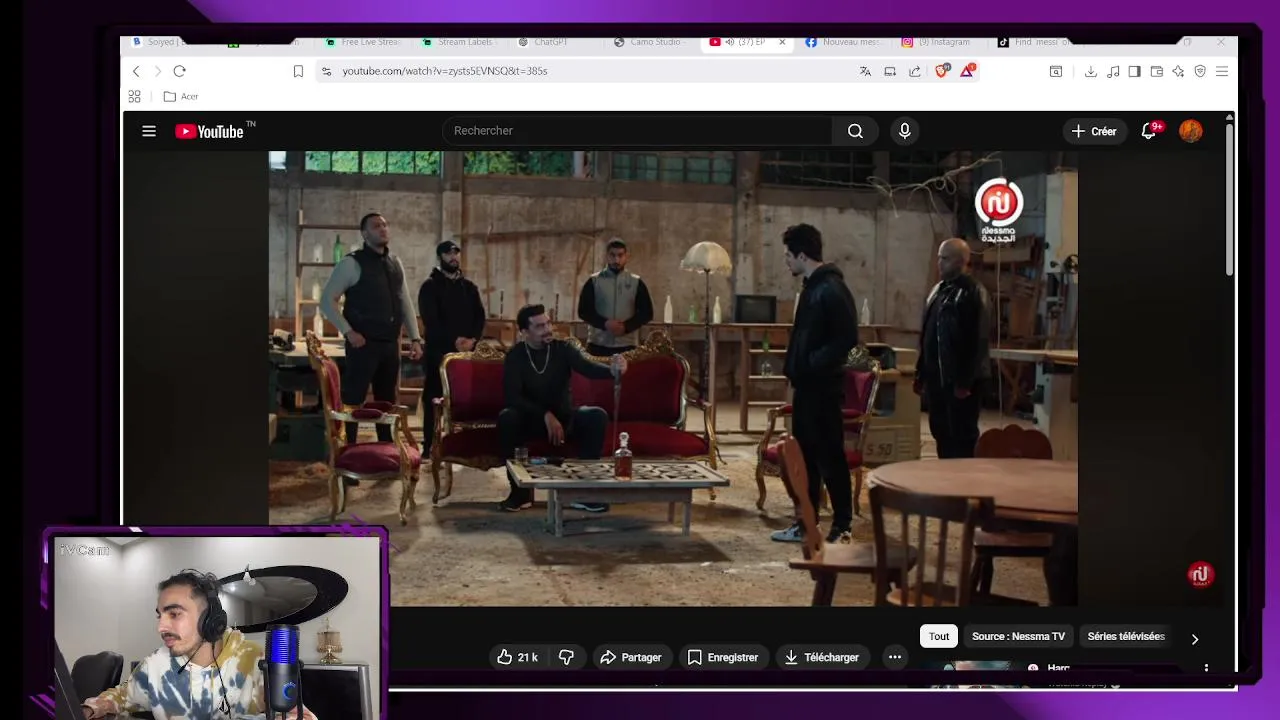Click the page vertical scrollbar

click(1229, 200)
